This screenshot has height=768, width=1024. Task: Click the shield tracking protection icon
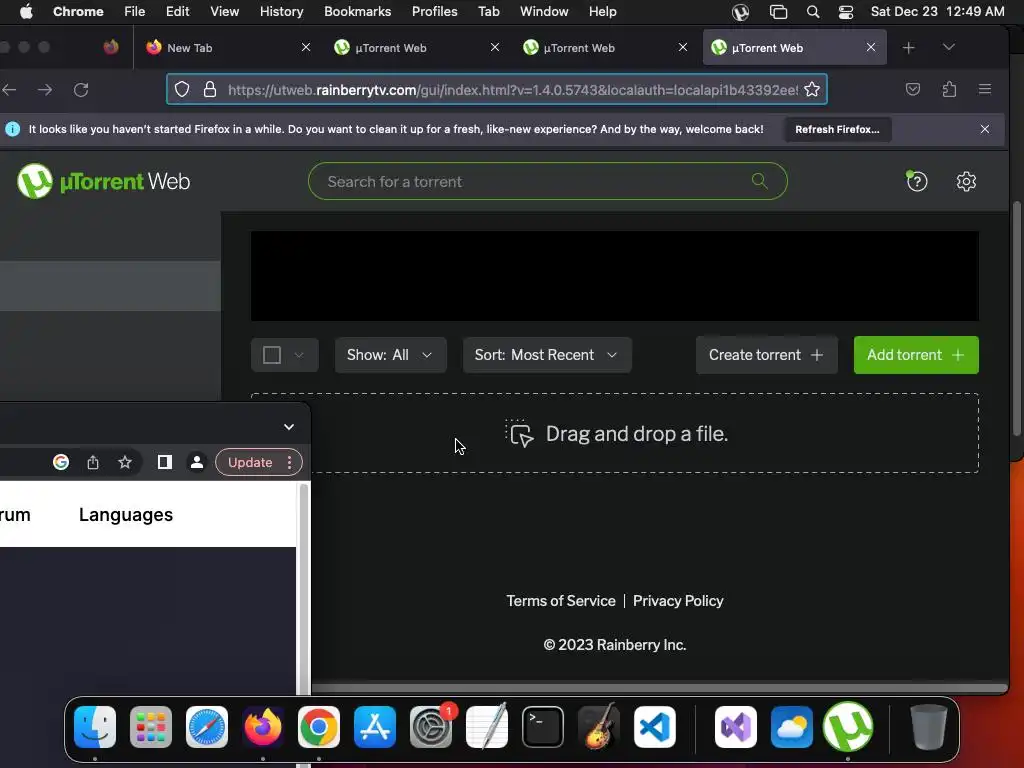pos(182,89)
